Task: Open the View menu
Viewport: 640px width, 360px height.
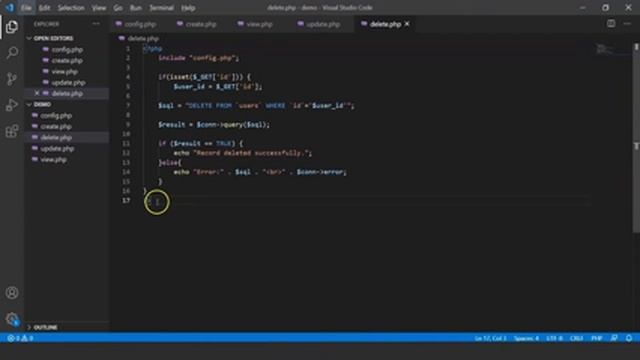Action: [x=99, y=8]
